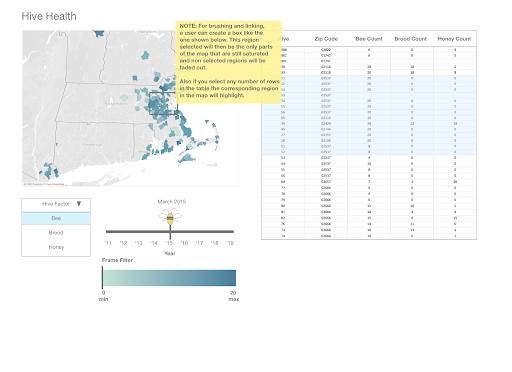Image resolution: width=512 pixels, height=372 pixels.
Task: Open the Hive Factor dropdown arrow
Action: (79, 204)
